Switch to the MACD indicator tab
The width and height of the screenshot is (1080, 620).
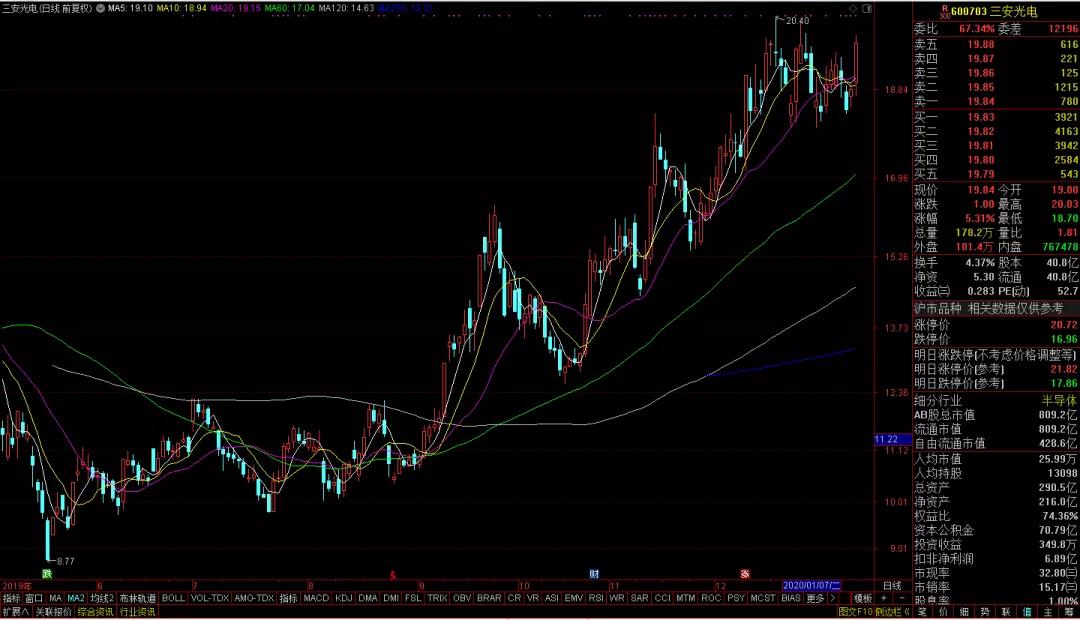[x=316, y=598]
